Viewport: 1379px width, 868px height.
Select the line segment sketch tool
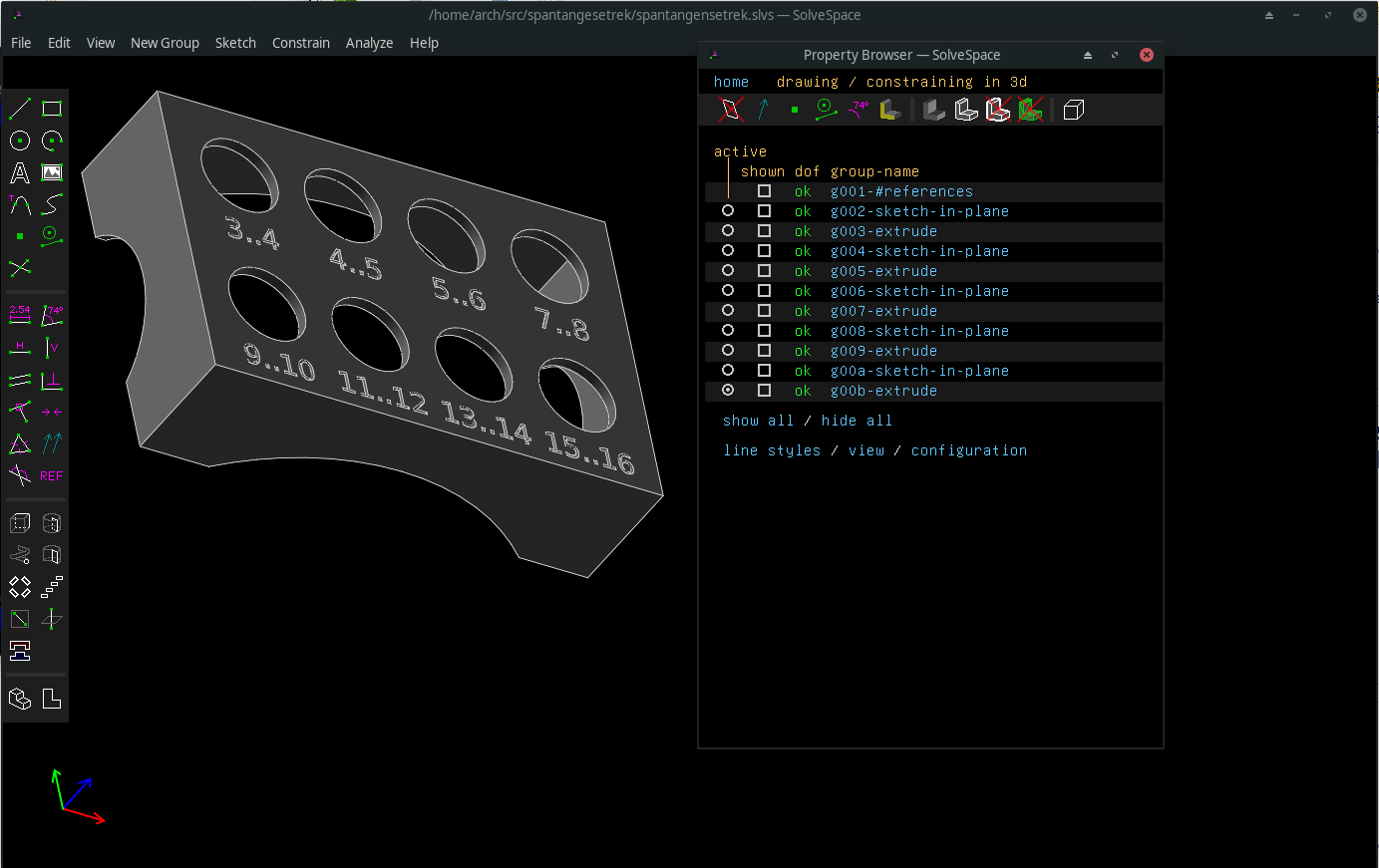pyautogui.click(x=20, y=109)
